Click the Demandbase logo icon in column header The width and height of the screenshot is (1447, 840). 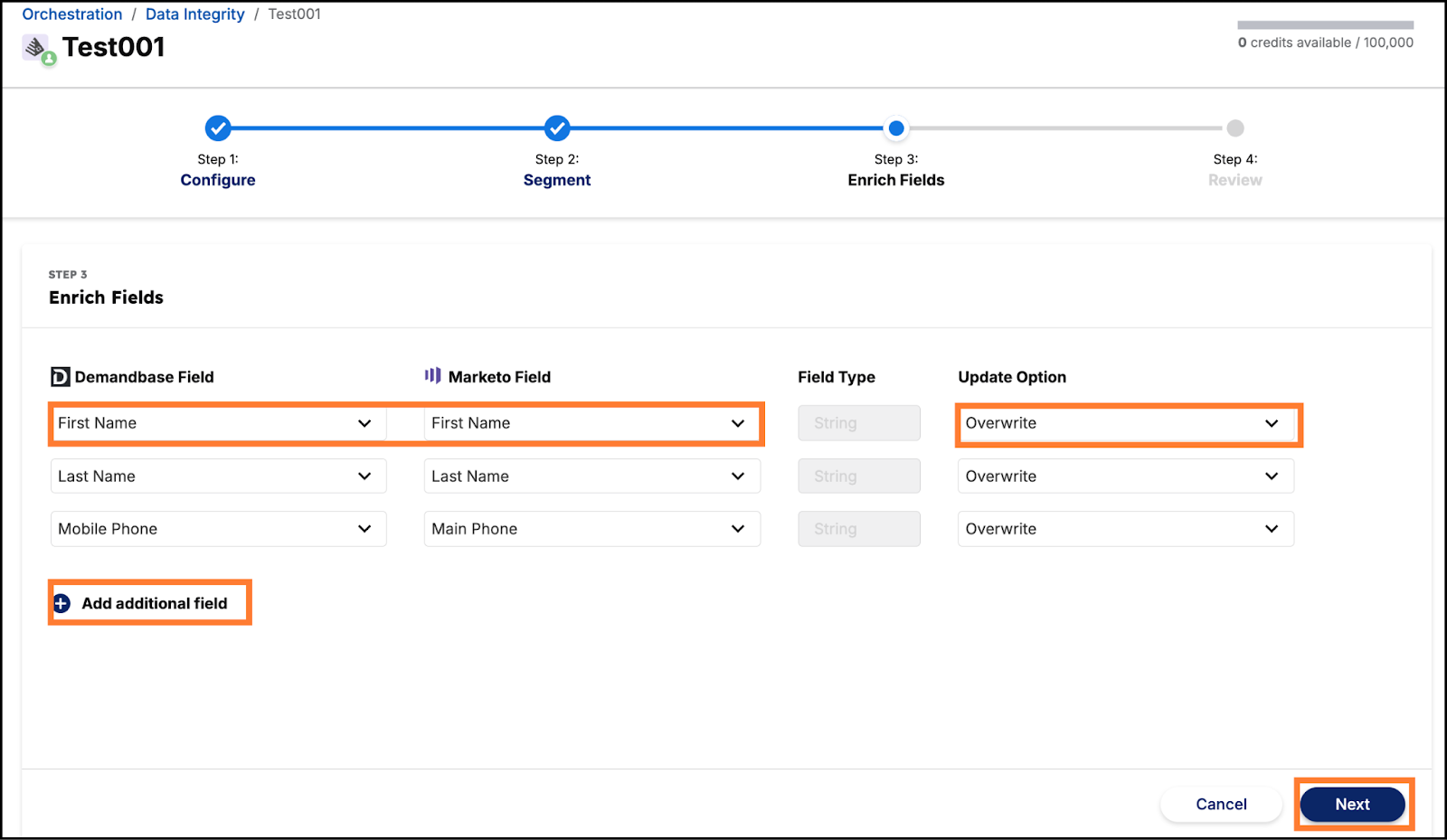tap(60, 377)
